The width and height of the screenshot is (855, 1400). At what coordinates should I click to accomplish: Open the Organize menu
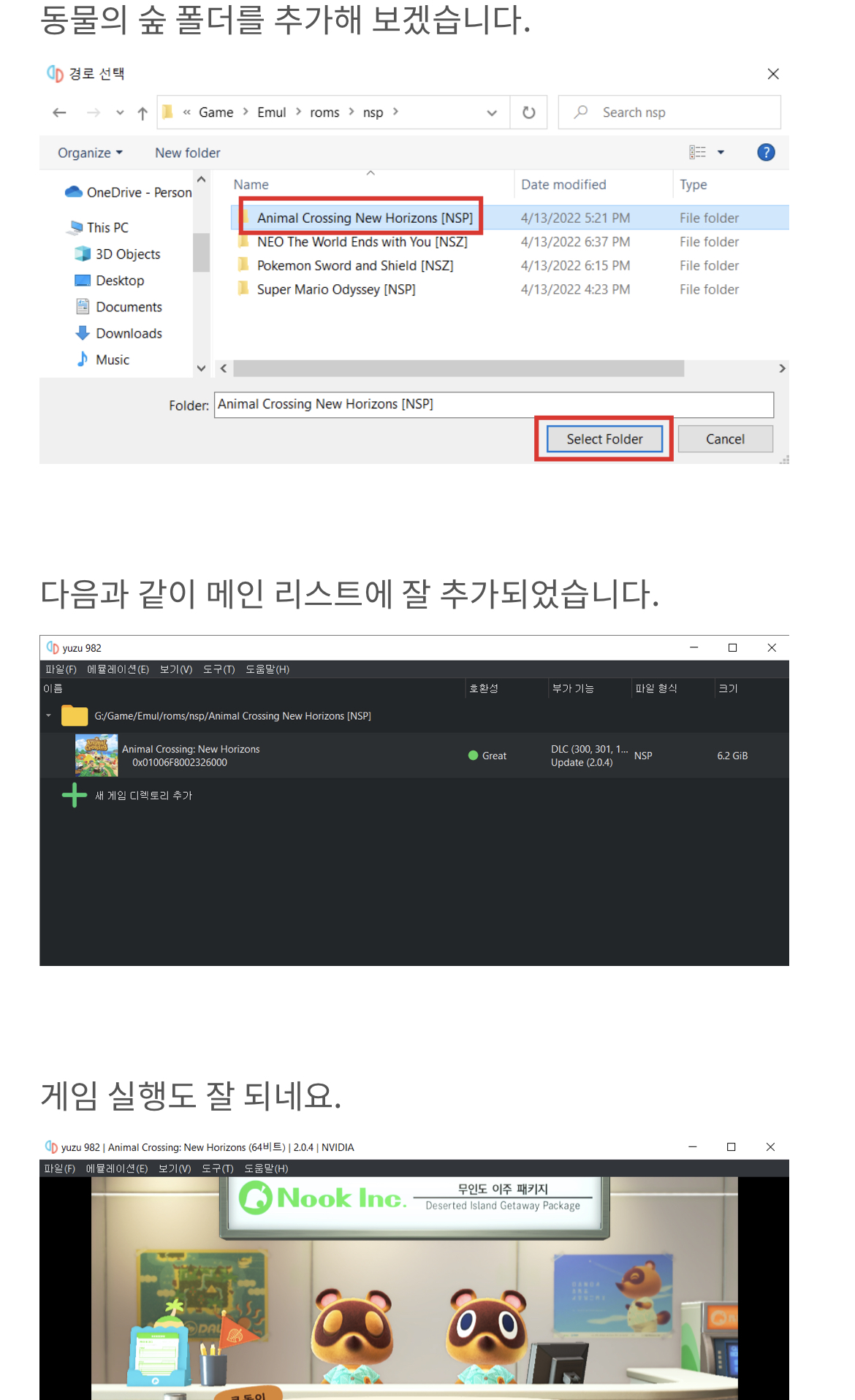90,153
